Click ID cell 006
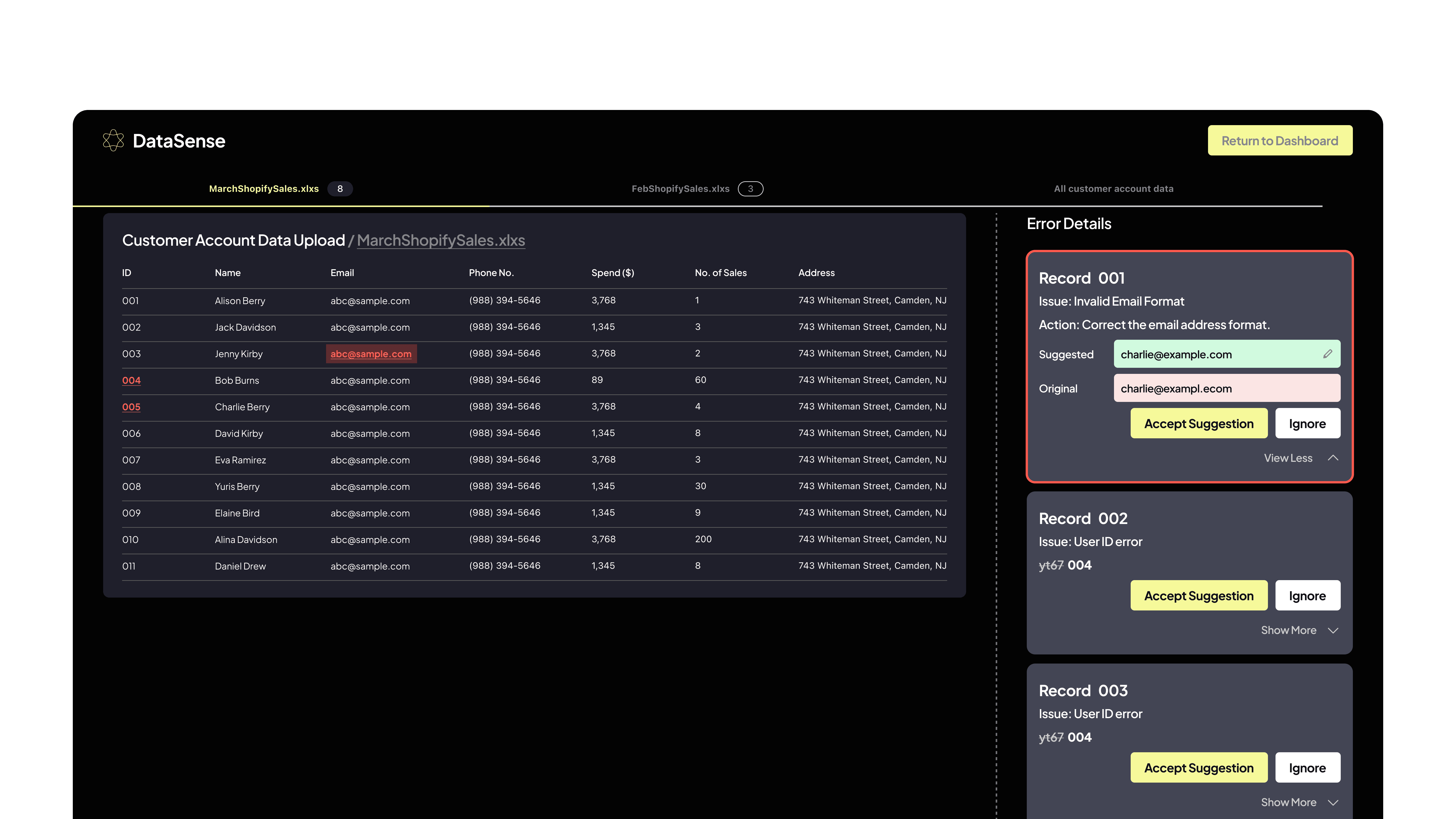1456x819 pixels. tap(131, 434)
